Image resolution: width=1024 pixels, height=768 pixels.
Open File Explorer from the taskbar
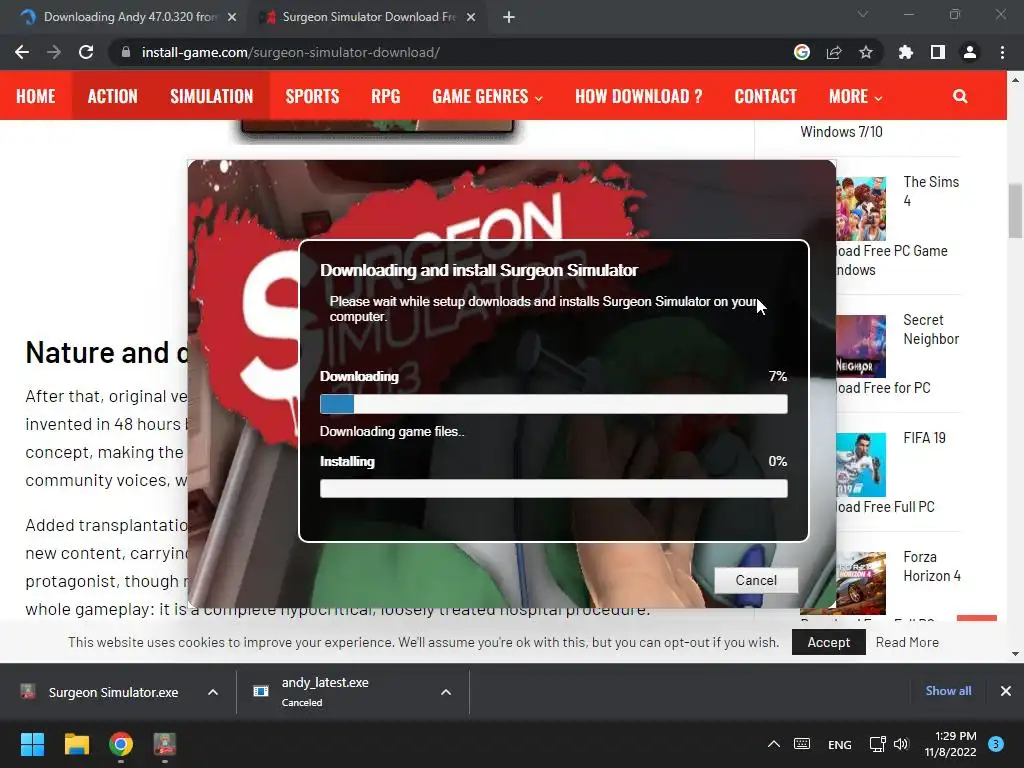76,744
